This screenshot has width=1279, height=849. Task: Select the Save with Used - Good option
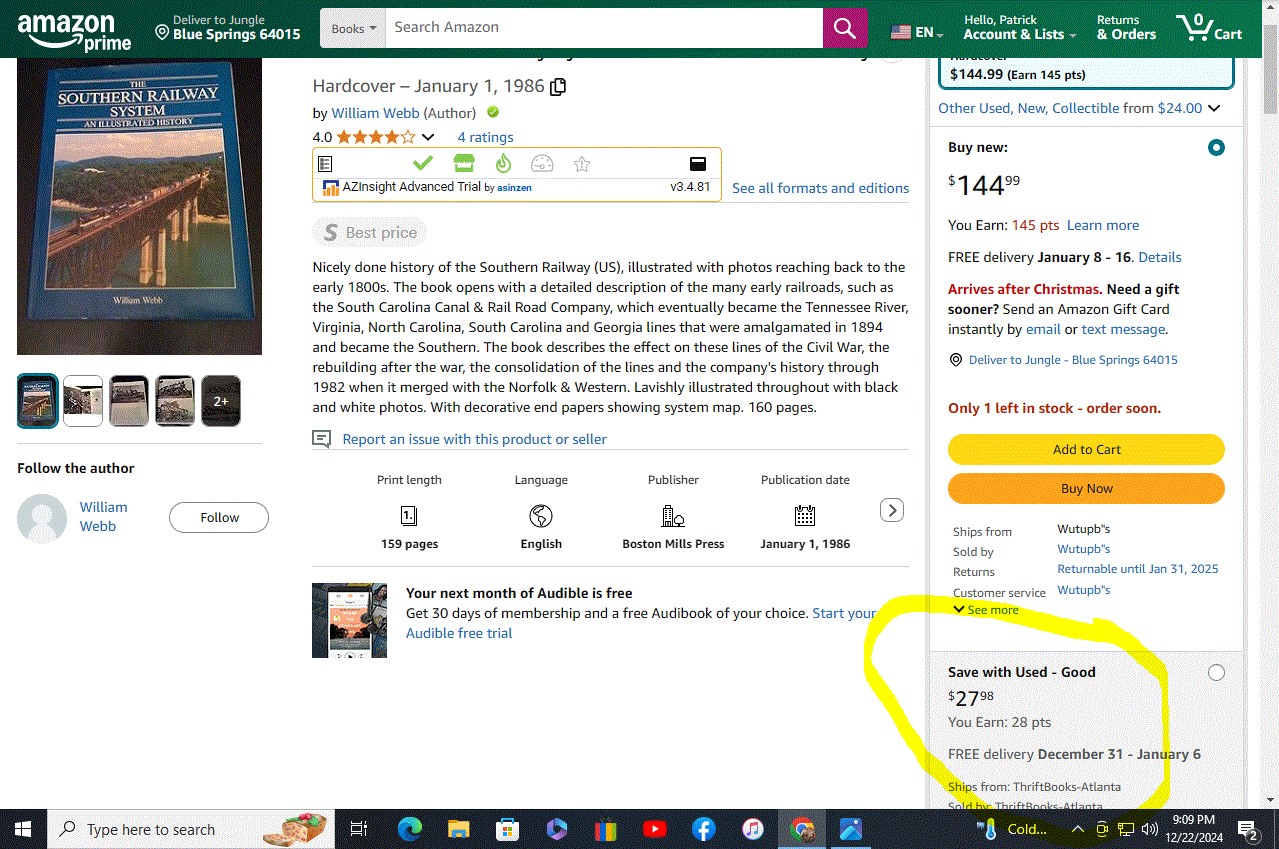[x=1216, y=673]
